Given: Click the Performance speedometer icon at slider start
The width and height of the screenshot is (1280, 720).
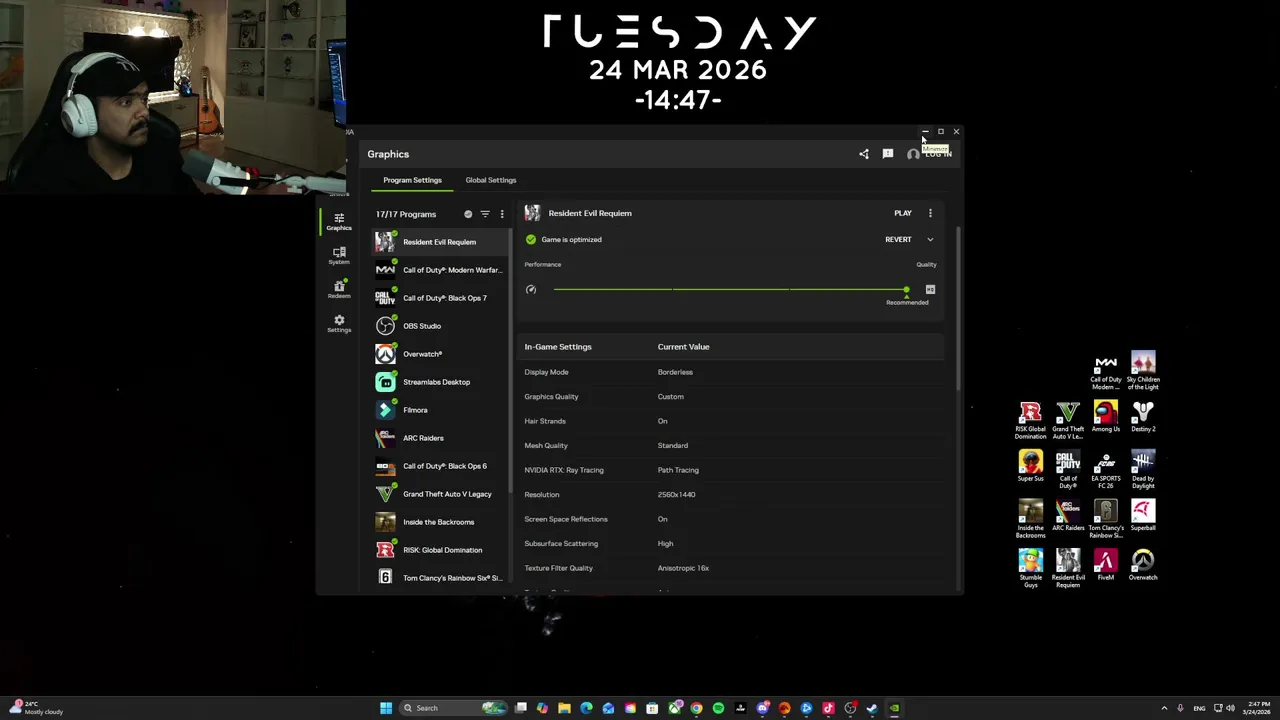Looking at the screenshot, I should pos(531,290).
